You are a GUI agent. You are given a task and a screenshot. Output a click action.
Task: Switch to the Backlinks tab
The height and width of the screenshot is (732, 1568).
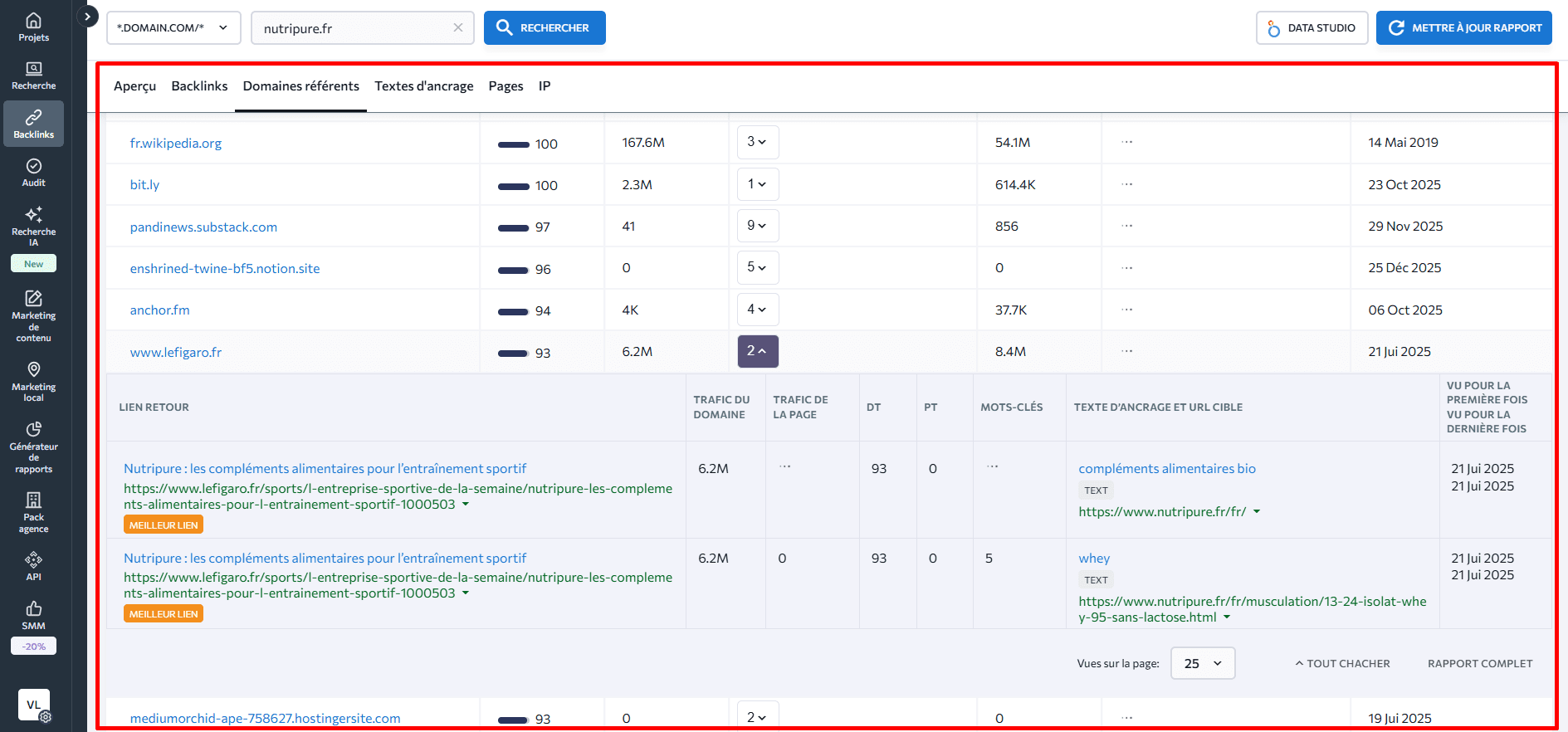199,86
